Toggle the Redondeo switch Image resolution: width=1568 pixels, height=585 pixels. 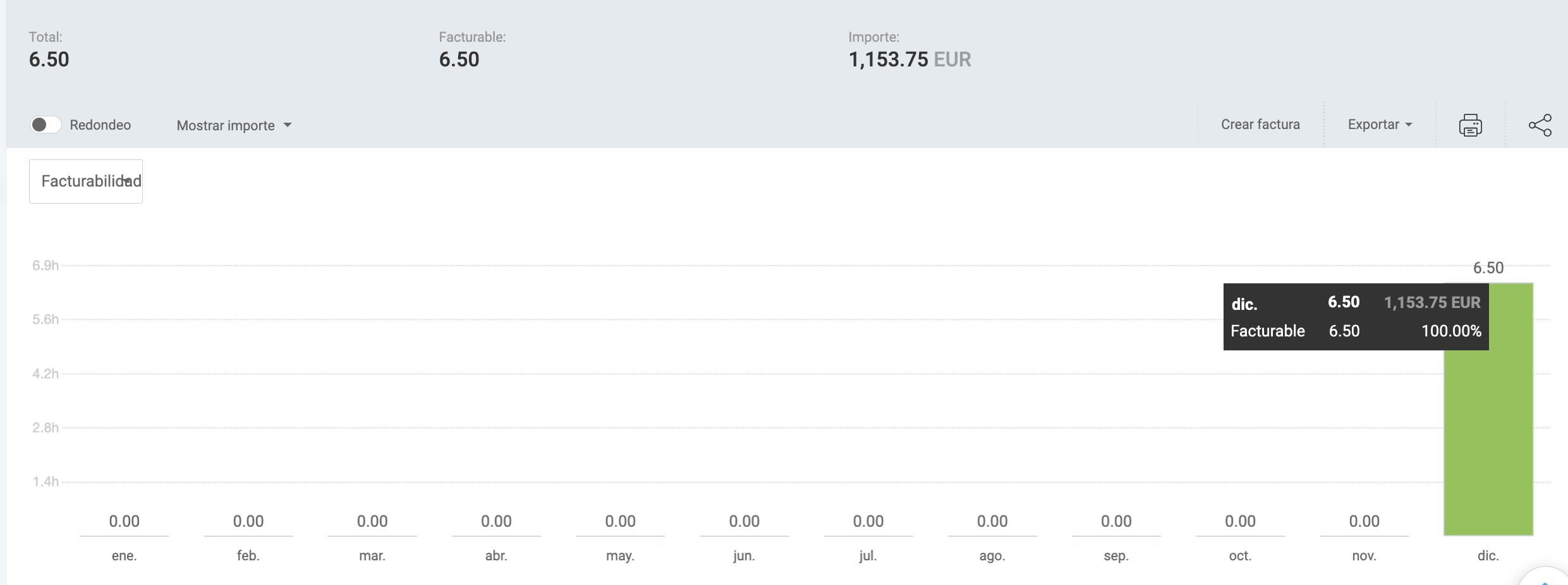click(46, 125)
